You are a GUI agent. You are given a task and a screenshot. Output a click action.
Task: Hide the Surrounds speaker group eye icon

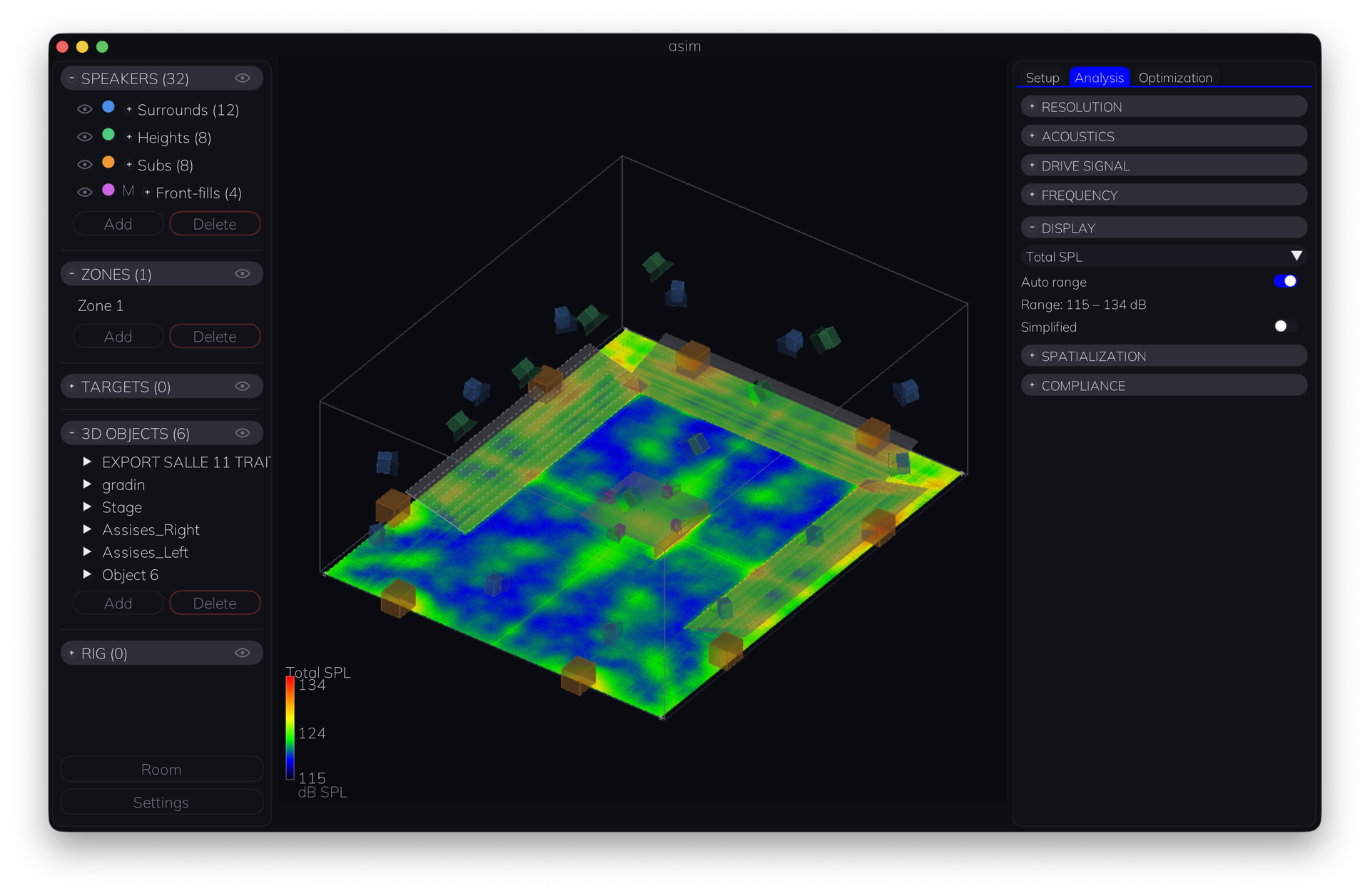click(85, 109)
